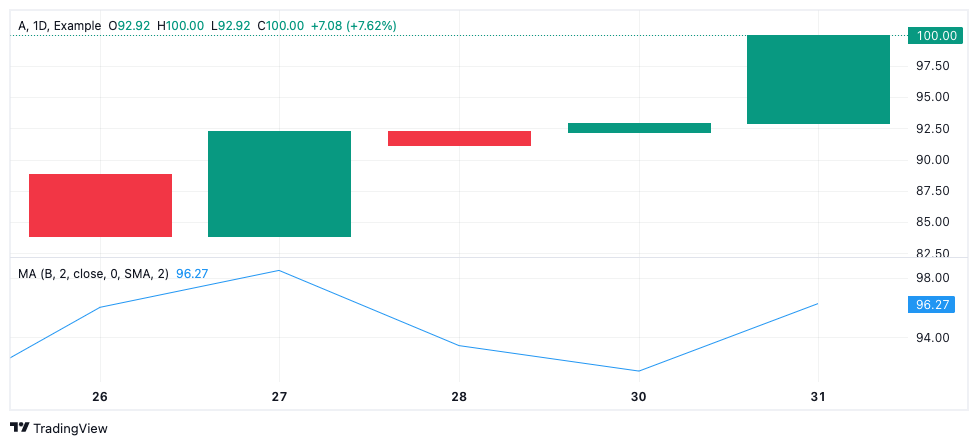Screen dimensions: 978x445
Task: Click date 27 on the time axis
Action: (x=279, y=397)
